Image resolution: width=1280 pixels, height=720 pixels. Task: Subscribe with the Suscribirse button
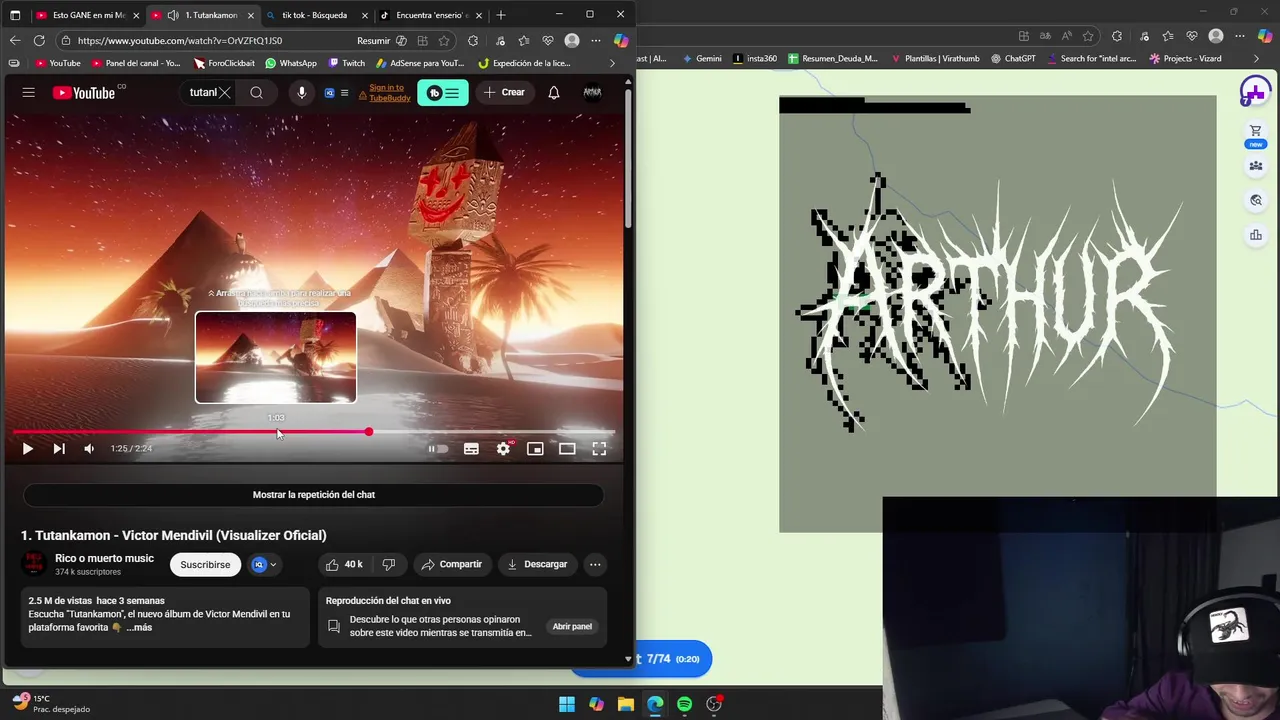click(x=205, y=564)
